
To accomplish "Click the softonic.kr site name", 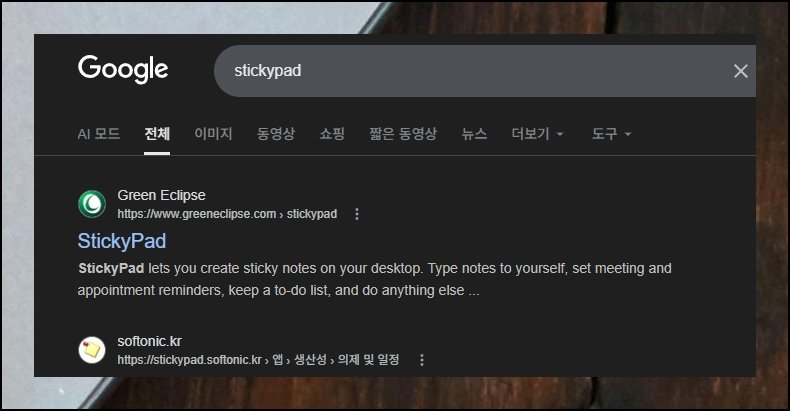I will coord(149,341).
